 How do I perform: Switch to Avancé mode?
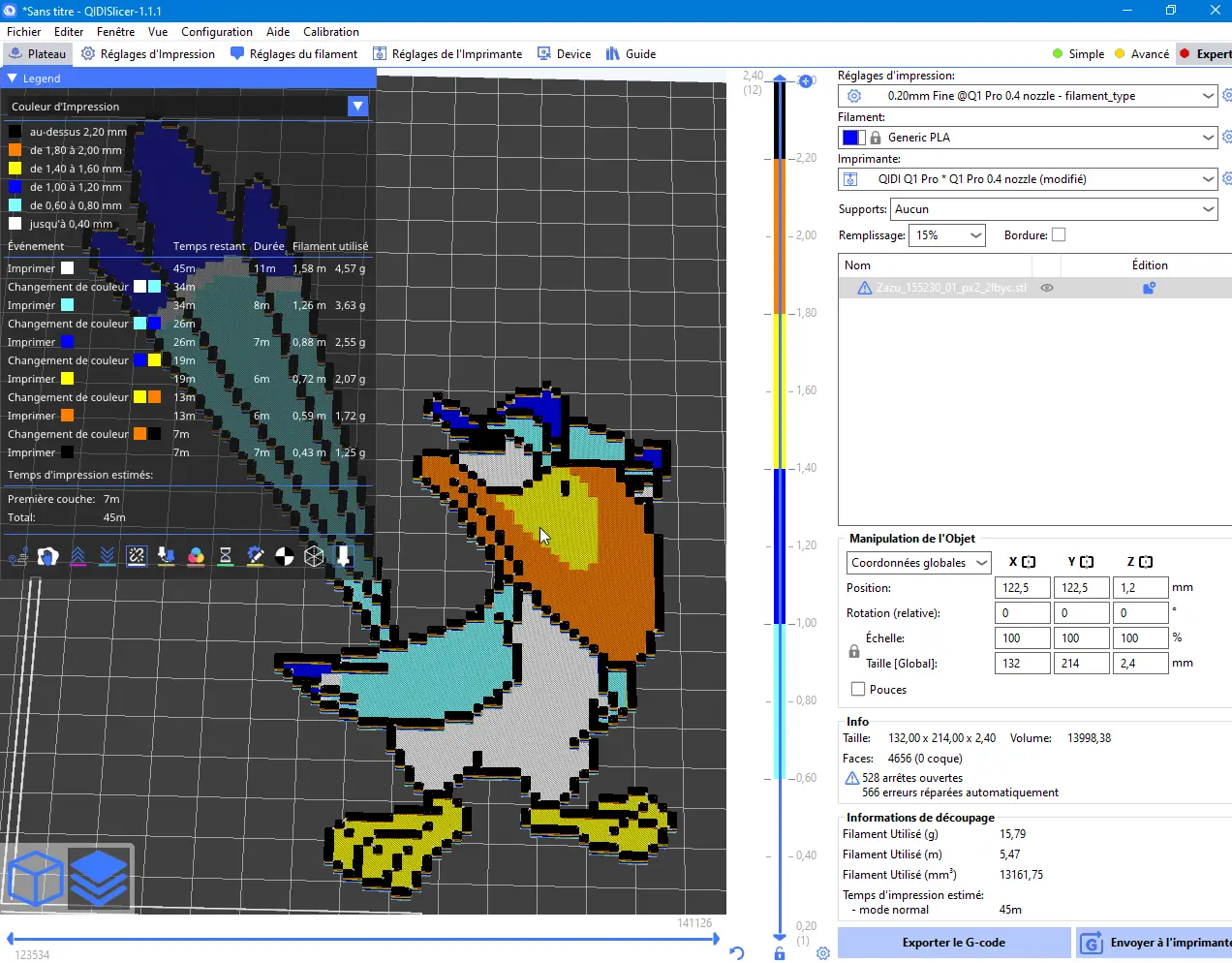point(1142,54)
